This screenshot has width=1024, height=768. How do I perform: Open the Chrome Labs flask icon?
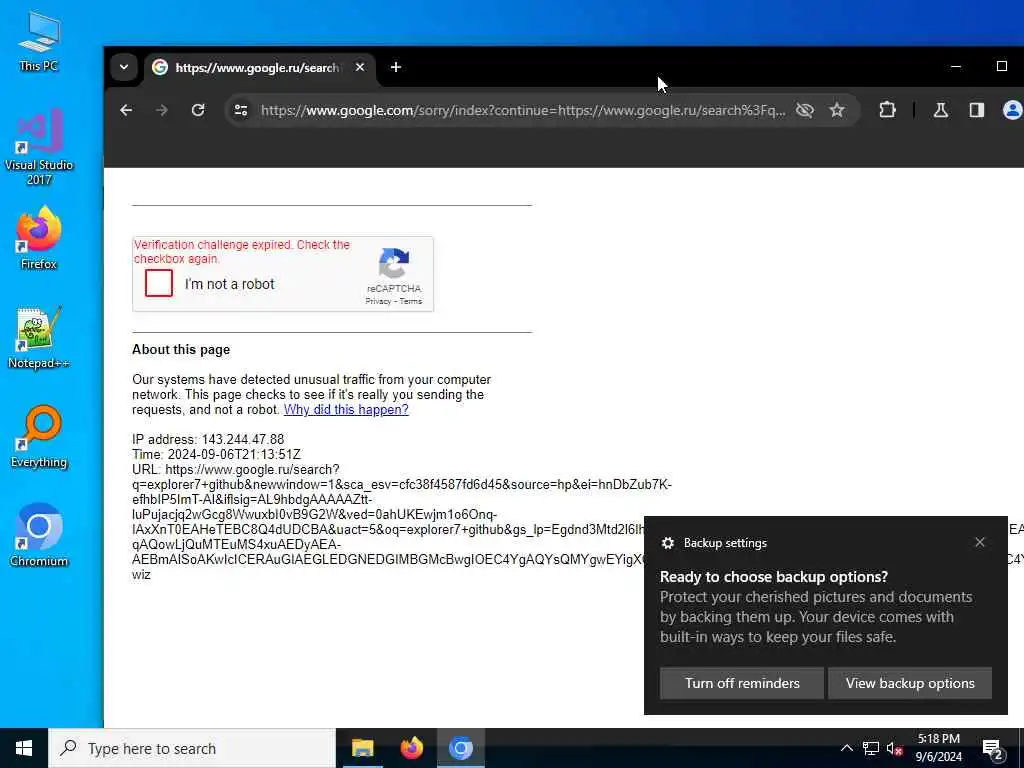[x=940, y=110]
